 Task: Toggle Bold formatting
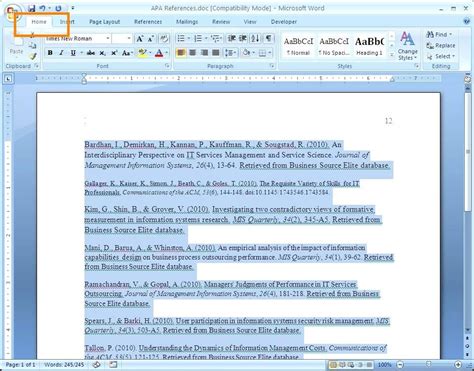tap(50, 53)
